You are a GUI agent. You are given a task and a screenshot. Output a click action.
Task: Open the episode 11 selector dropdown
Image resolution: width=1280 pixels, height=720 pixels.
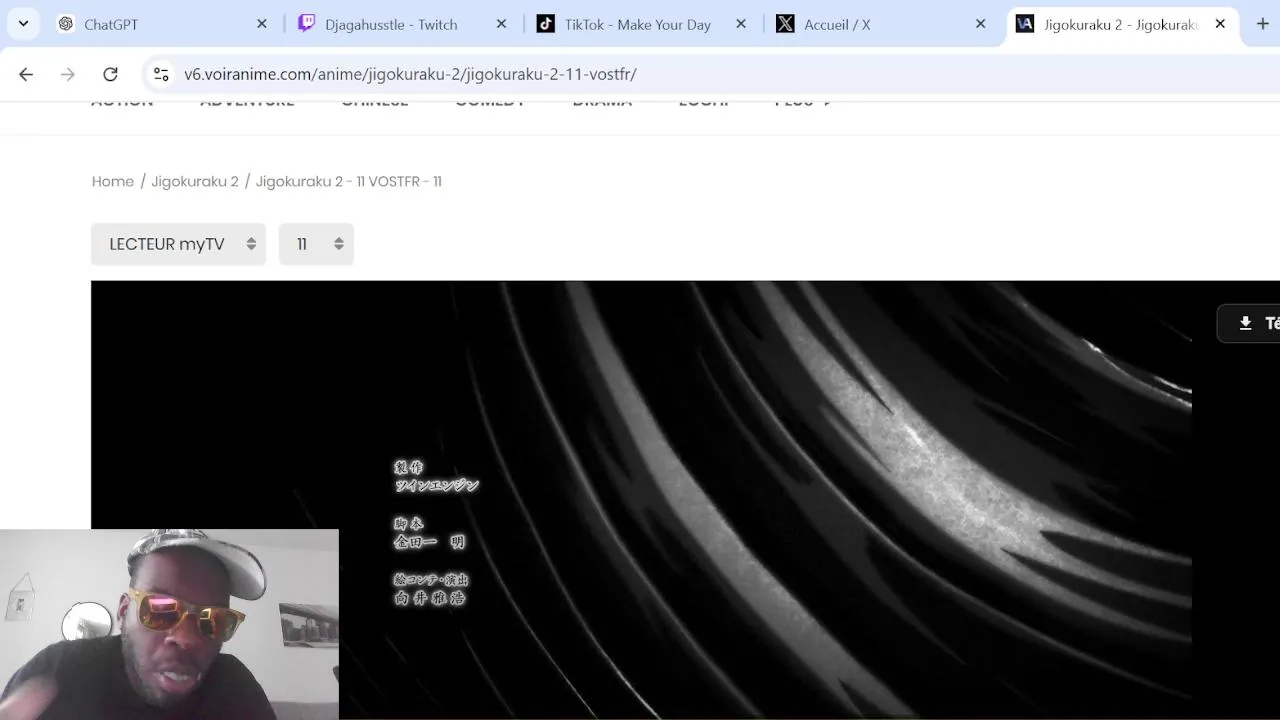tap(316, 244)
